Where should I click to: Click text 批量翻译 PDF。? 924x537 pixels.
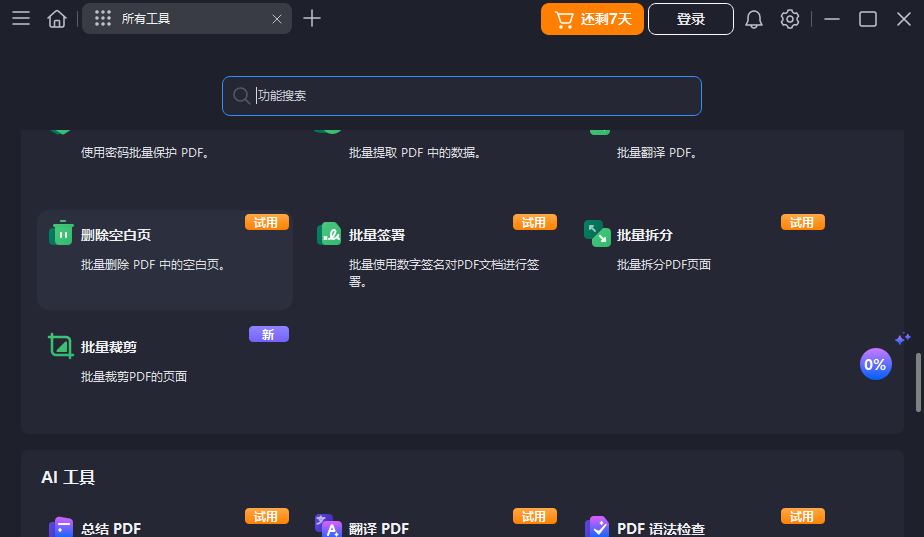(x=658, y=153)
